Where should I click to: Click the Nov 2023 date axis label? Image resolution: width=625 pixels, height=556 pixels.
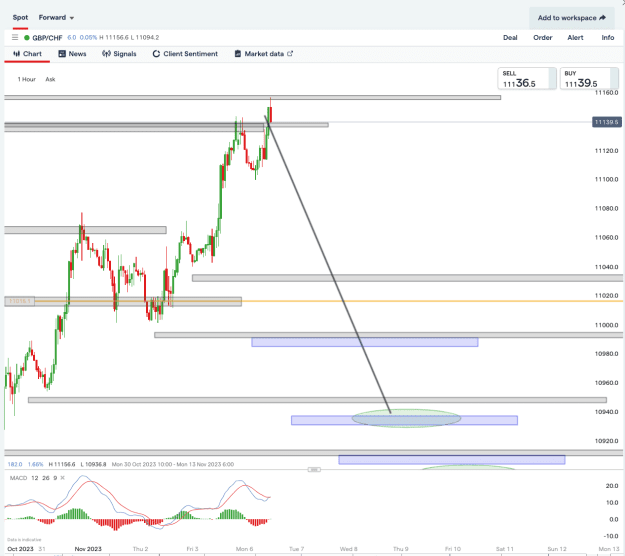pos(88,549)
